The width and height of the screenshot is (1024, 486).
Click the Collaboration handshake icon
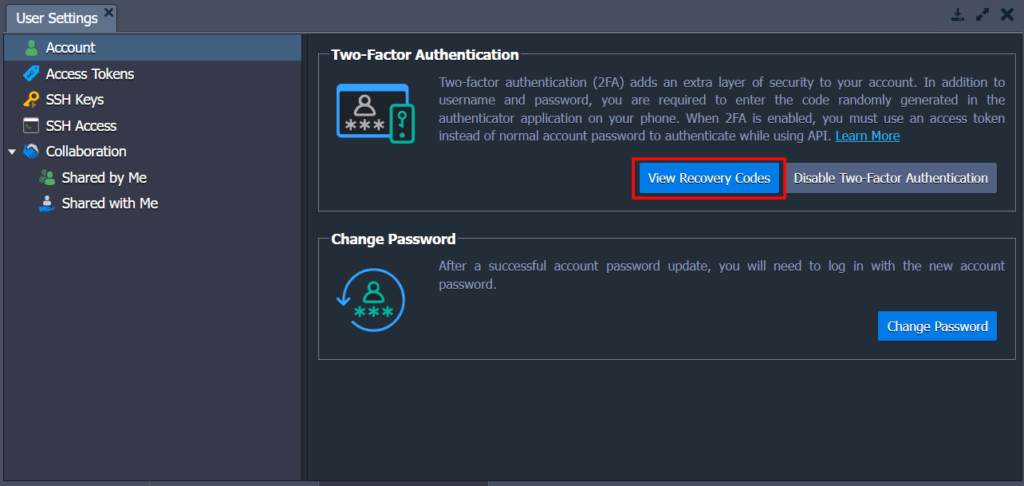point(31,152)
